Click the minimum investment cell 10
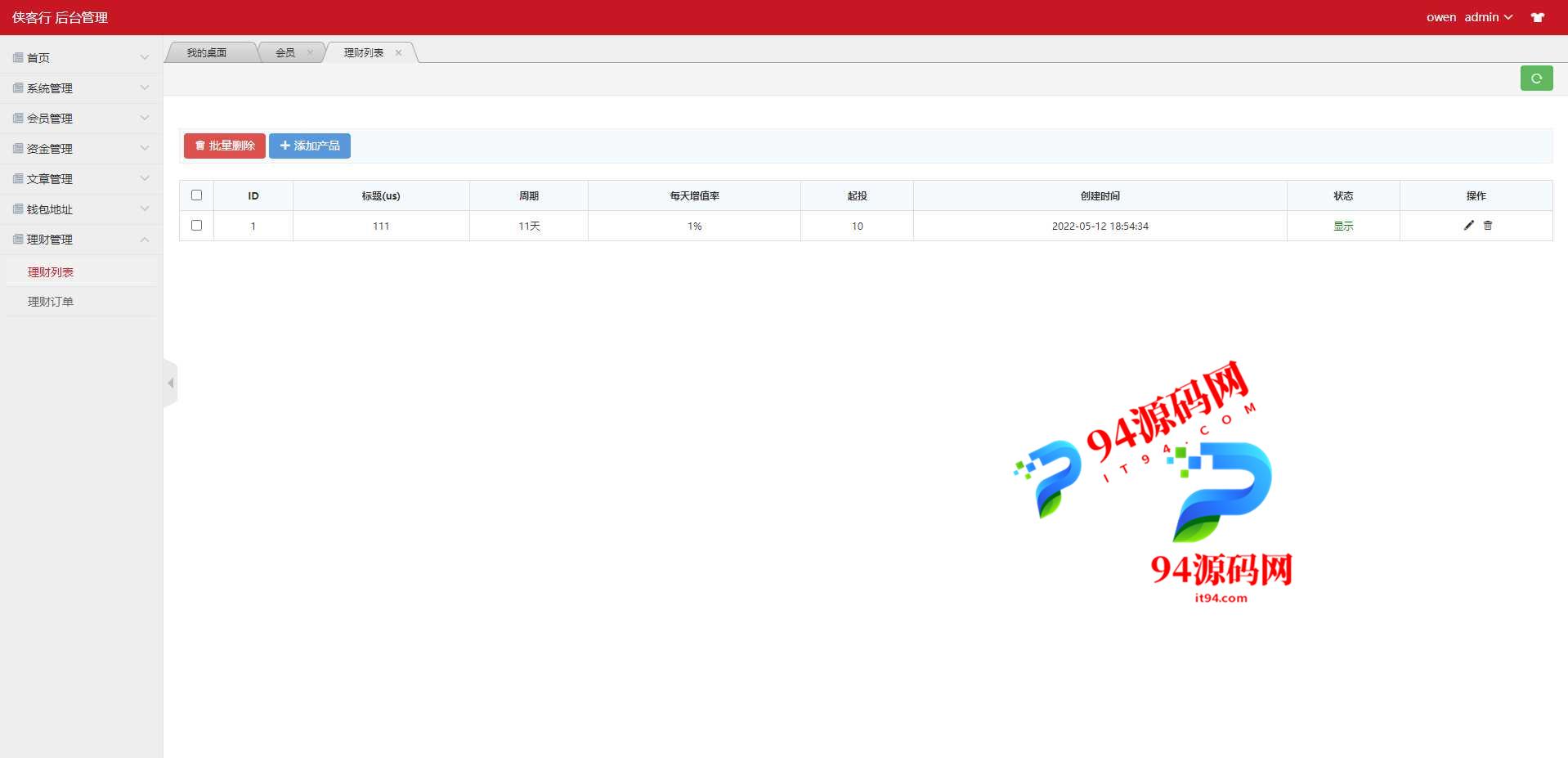 point(857,226)
